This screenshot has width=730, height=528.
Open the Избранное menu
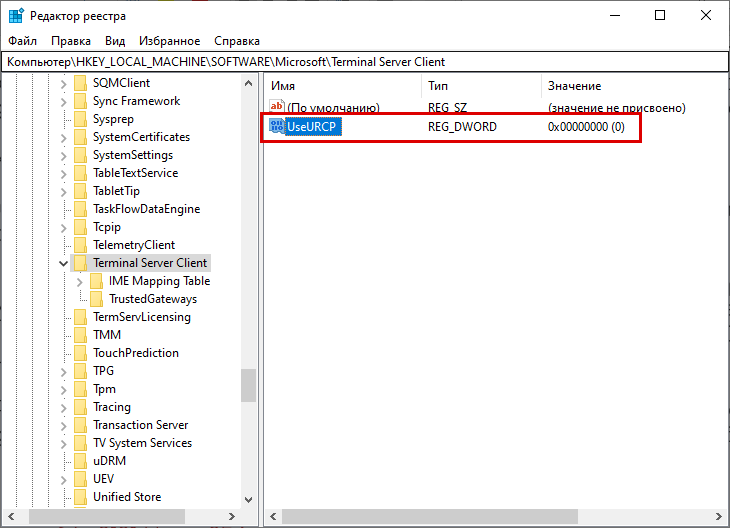point(169,41)
